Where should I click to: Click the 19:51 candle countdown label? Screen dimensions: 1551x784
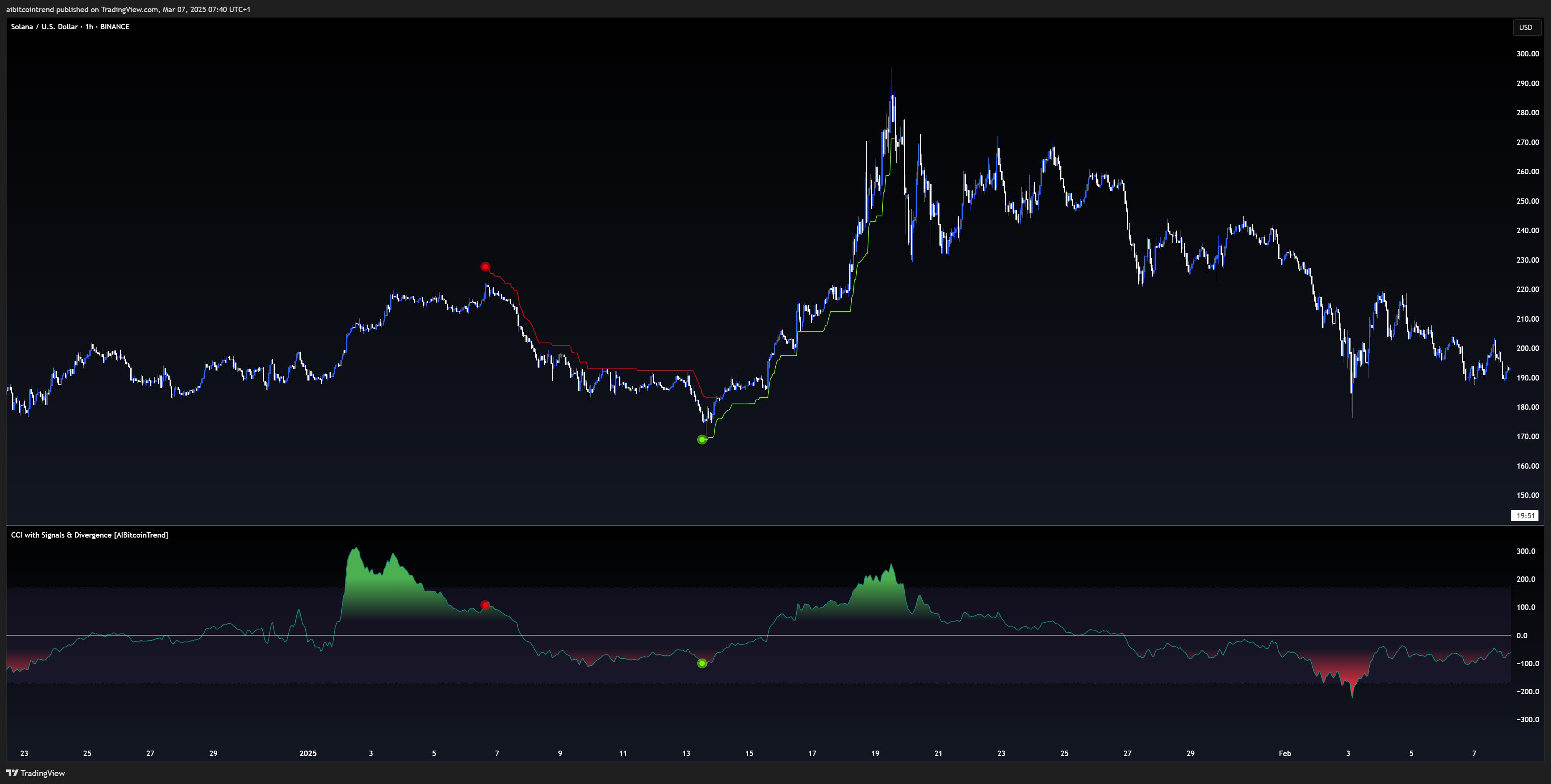pyautogui.click(x=1525, y=515)
